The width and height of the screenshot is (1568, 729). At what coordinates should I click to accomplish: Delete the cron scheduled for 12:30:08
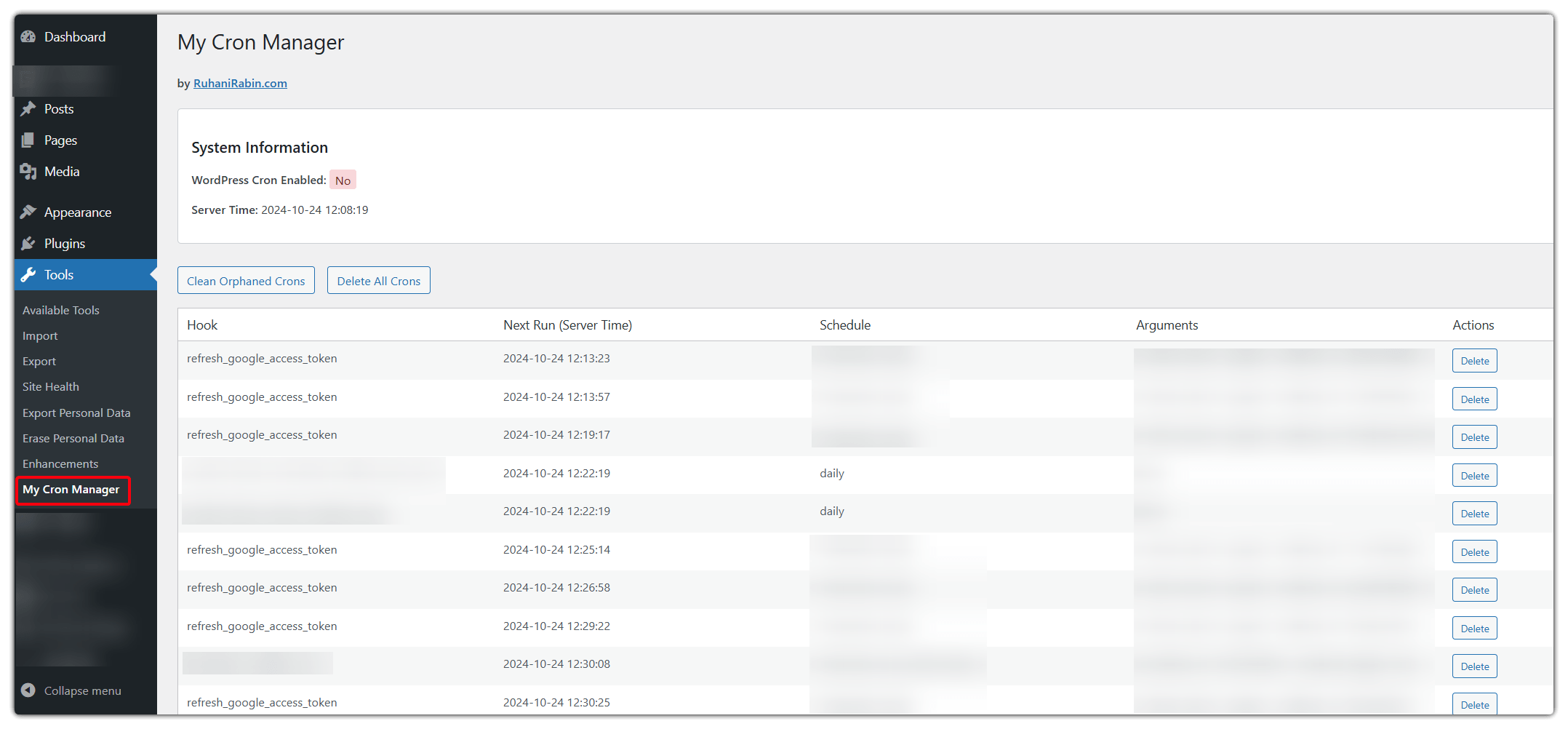(x=1474, y=666)
